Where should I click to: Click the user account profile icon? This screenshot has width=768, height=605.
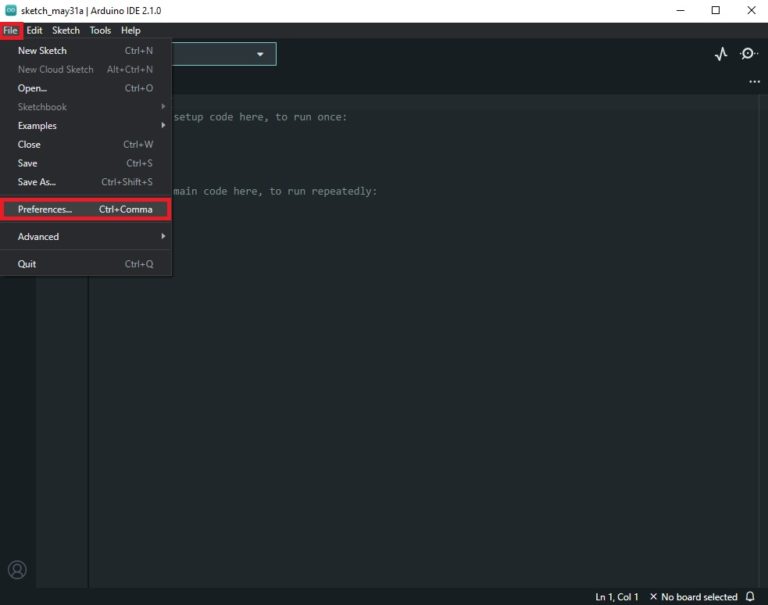pos(17,570)
